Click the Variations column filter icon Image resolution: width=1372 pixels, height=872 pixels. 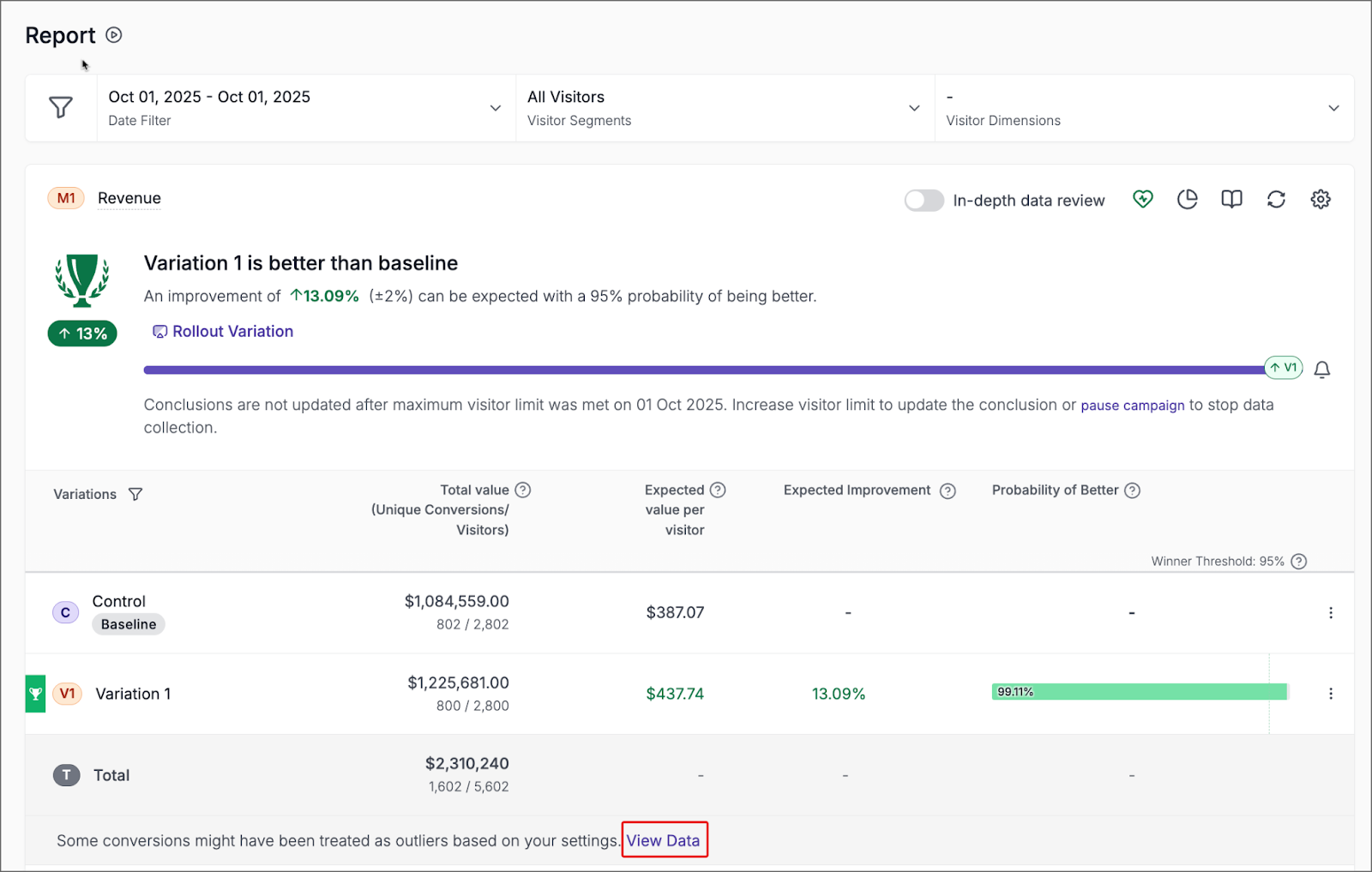[135, 495]
